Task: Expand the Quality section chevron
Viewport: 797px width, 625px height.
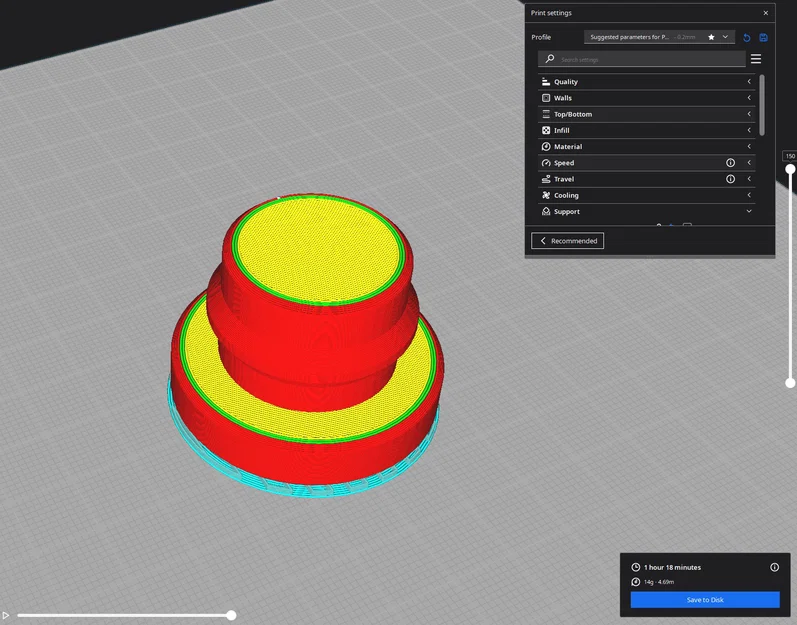Action: pyautogui.click(x=749, y=82)
